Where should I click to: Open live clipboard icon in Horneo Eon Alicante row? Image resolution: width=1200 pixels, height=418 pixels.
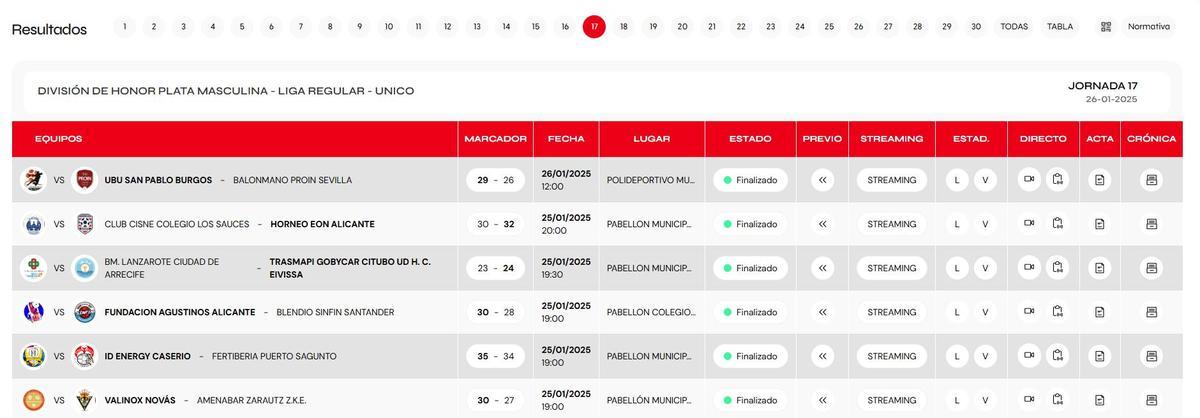tap(1058, 224)
